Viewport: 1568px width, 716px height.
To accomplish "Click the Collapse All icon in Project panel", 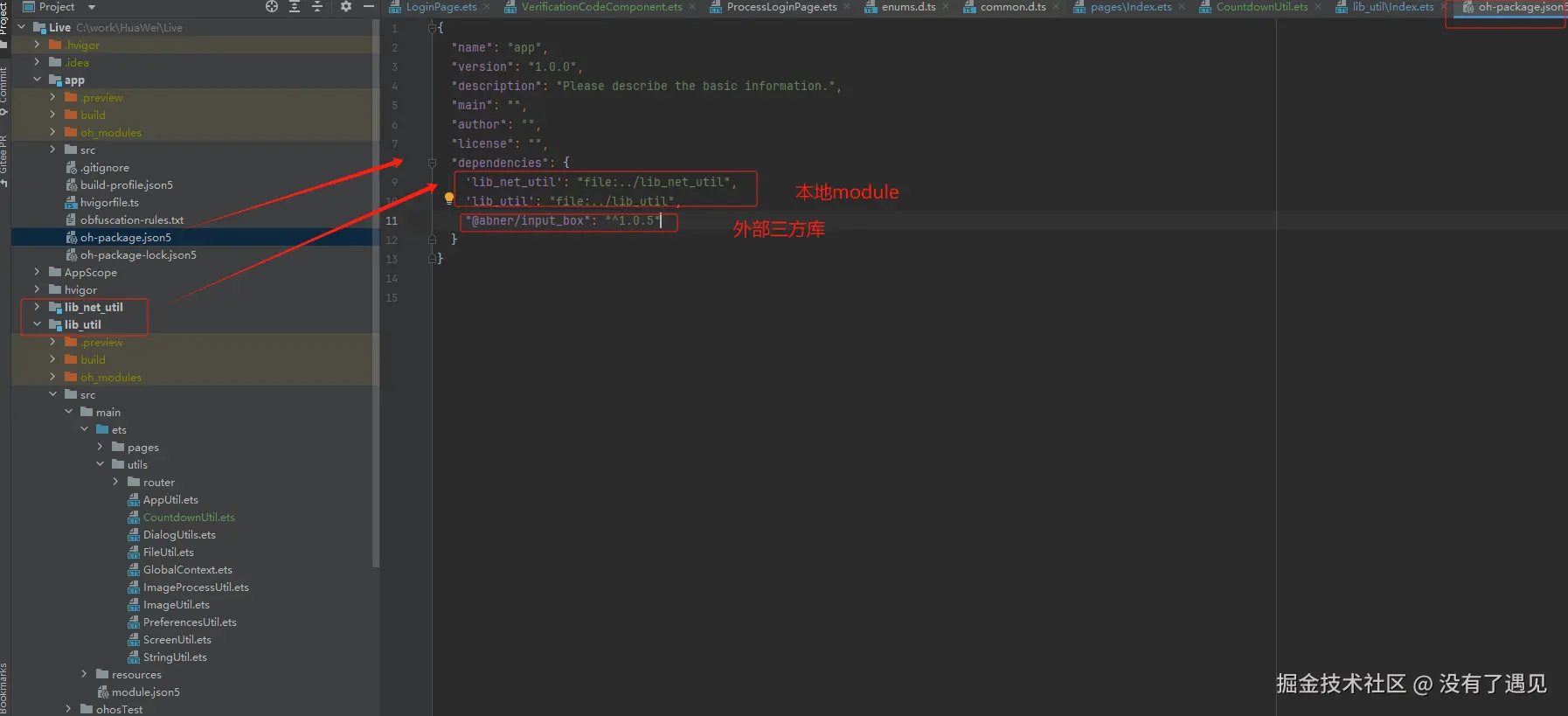I will pyautogui.click(x=317, y=6).
